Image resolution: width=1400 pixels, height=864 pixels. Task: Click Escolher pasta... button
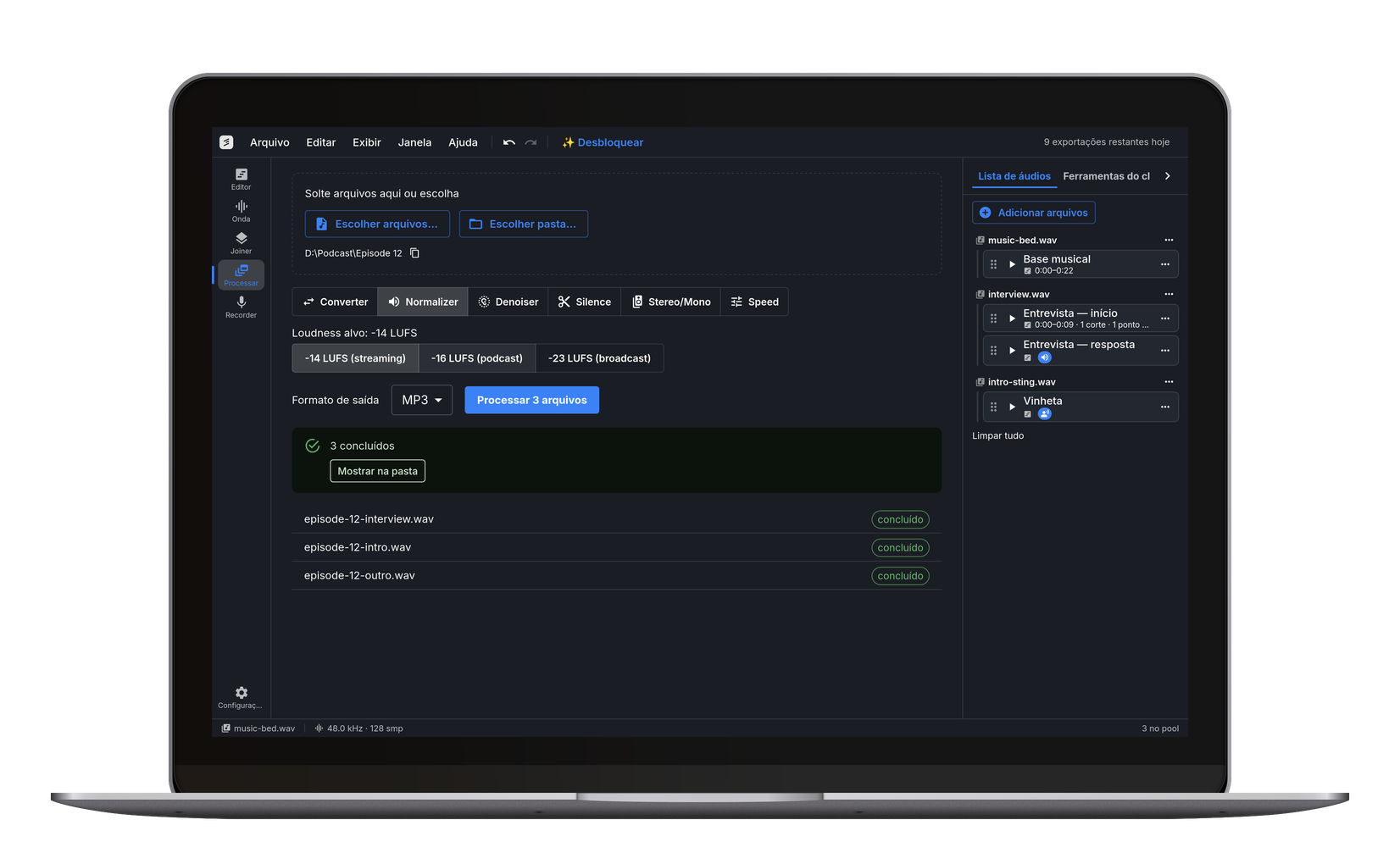point(524,224)
